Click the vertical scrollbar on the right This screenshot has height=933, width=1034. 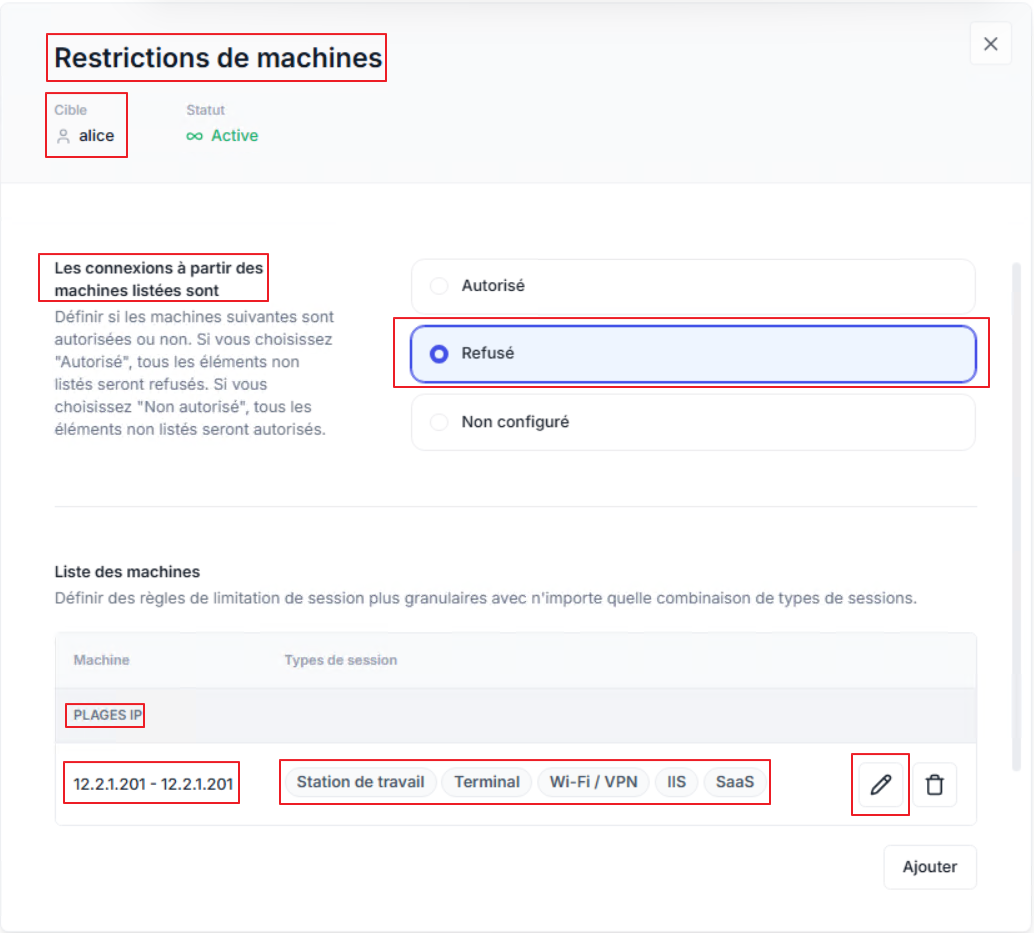tap(1016, 500)
